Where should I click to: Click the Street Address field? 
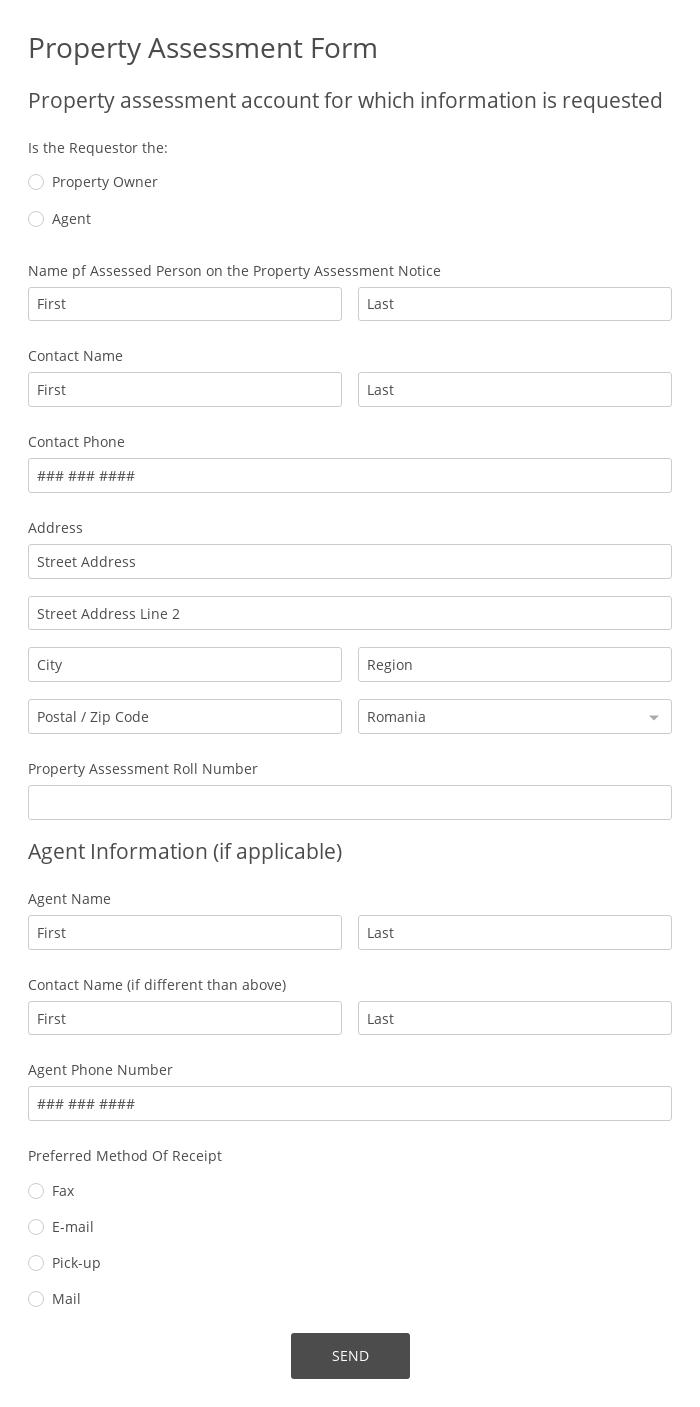[350, 561]
